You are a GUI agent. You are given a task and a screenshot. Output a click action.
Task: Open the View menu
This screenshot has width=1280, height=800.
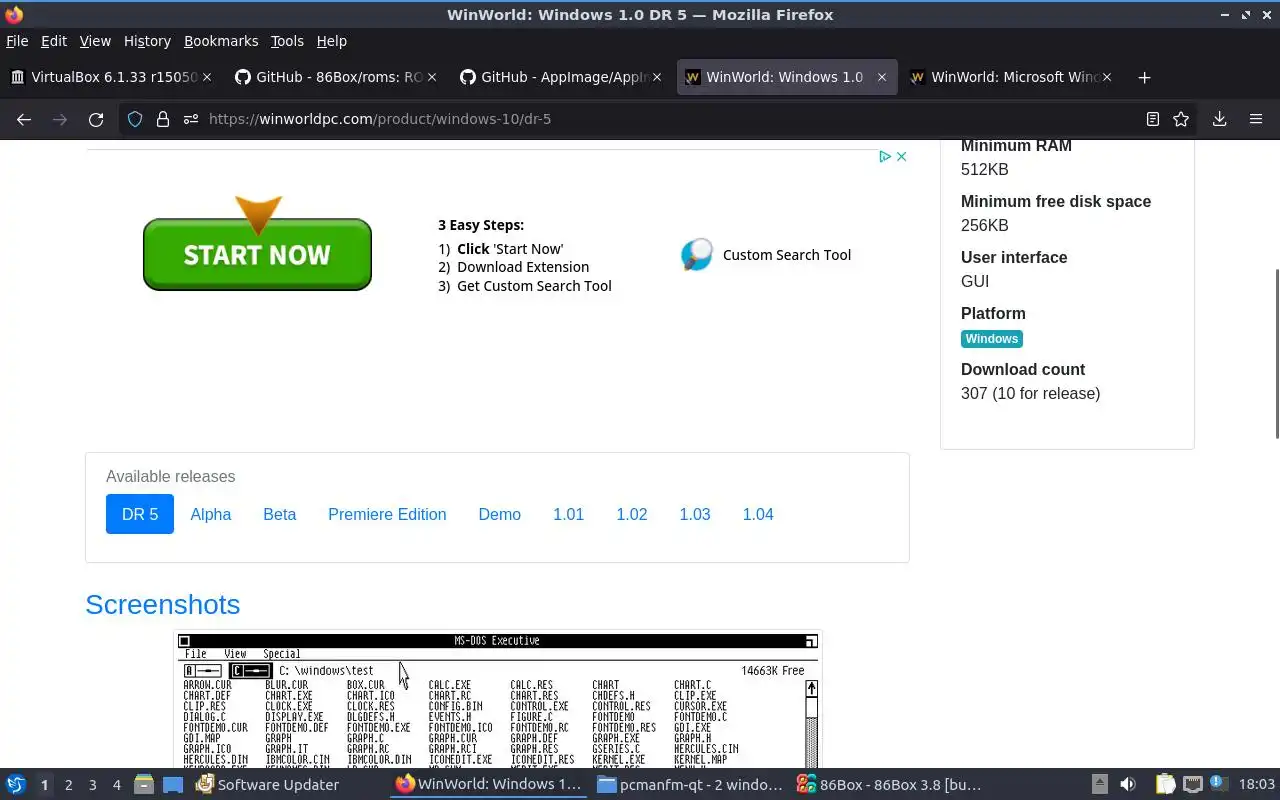tap(95, 41)
